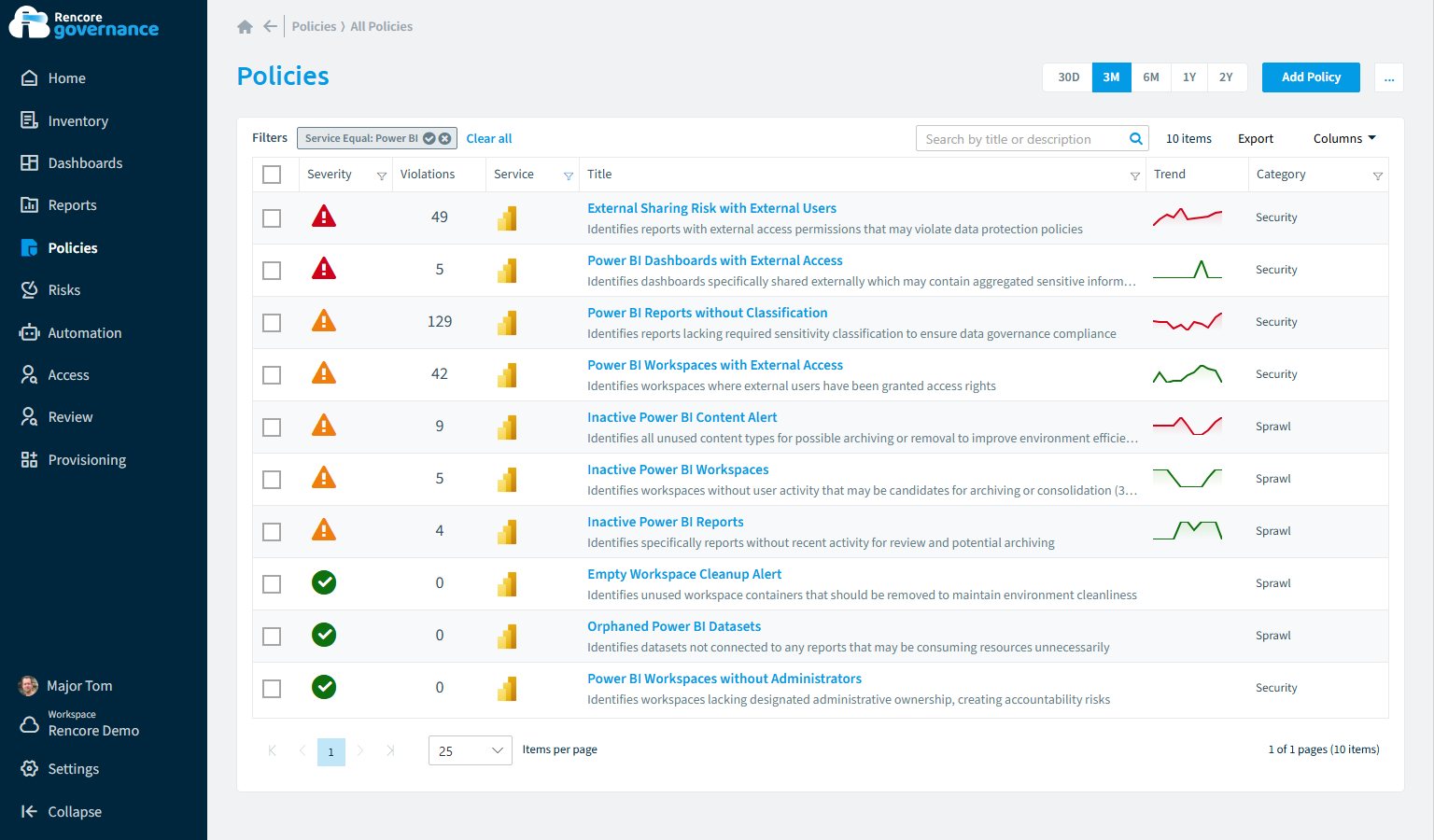Click the Rencore governance logo
This screenshot has width=1434, height=840.
[84, 23]
